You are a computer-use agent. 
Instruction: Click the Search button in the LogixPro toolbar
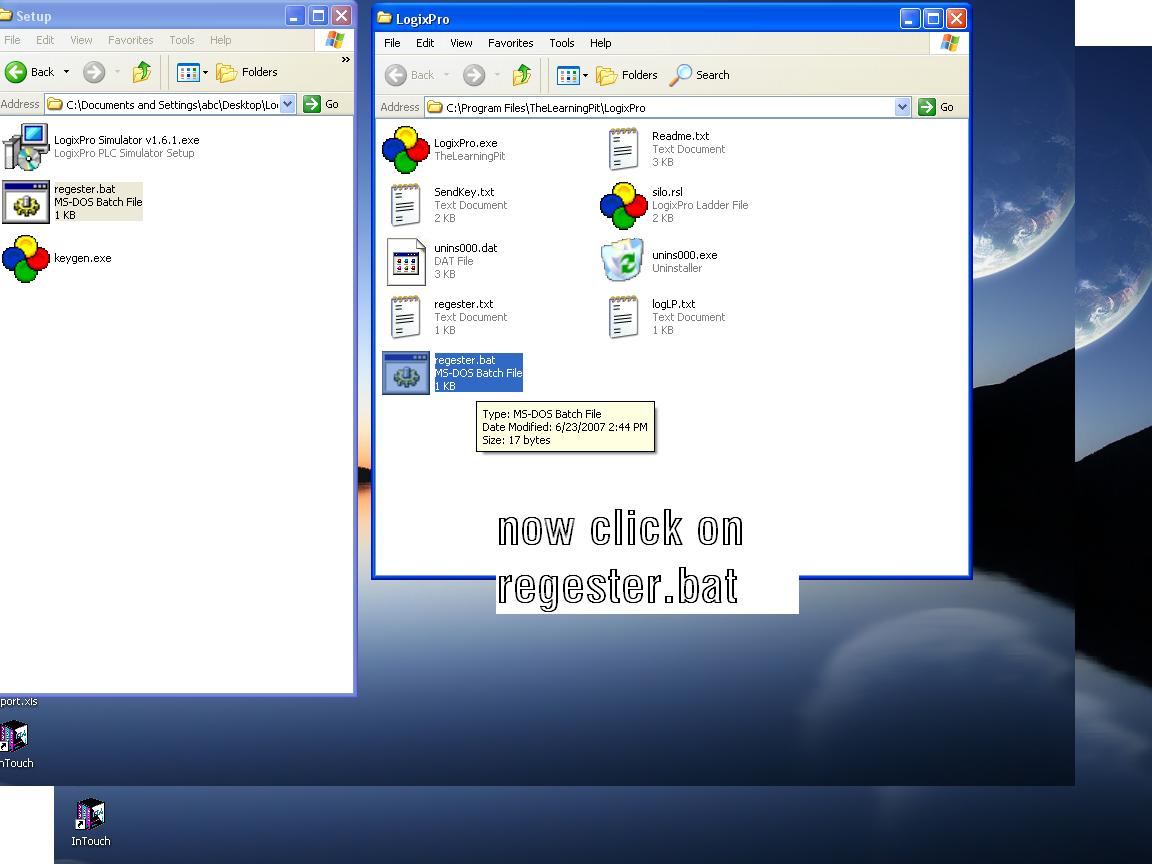point(699,75)
